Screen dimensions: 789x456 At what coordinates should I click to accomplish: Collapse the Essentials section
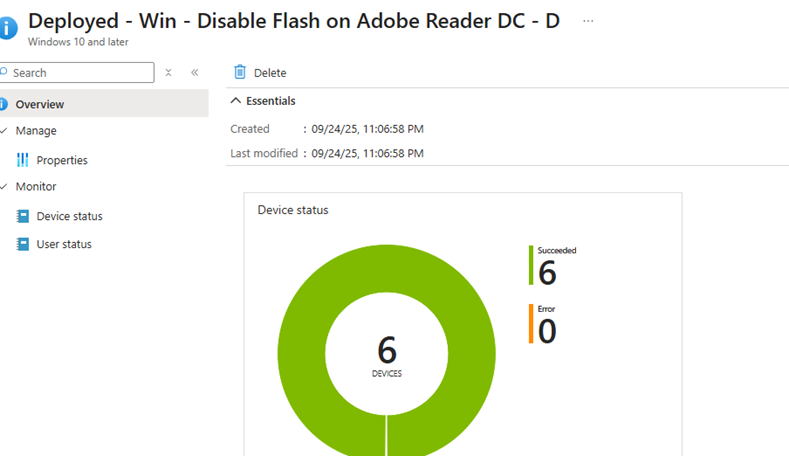pos(236,101)
